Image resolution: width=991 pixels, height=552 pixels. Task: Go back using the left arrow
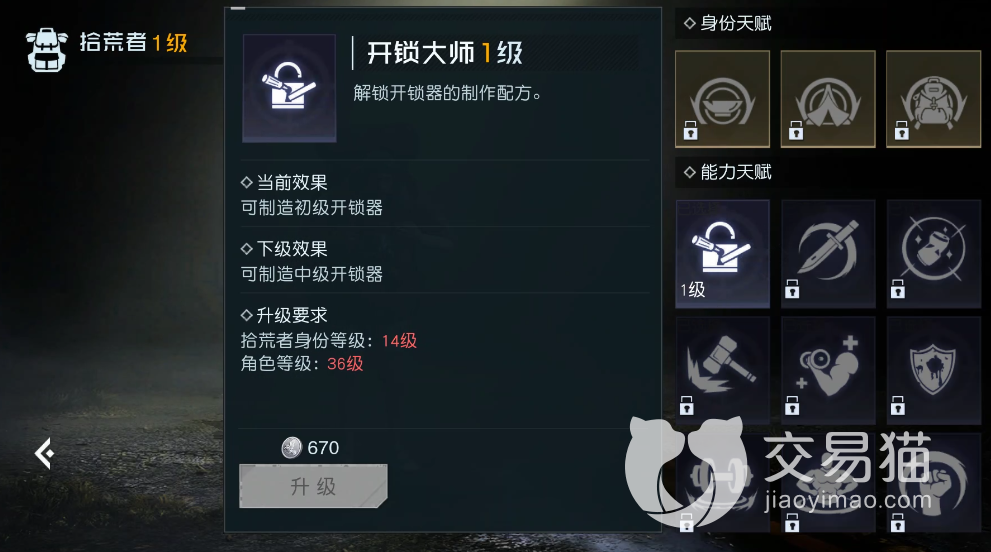tap(44, 453)
